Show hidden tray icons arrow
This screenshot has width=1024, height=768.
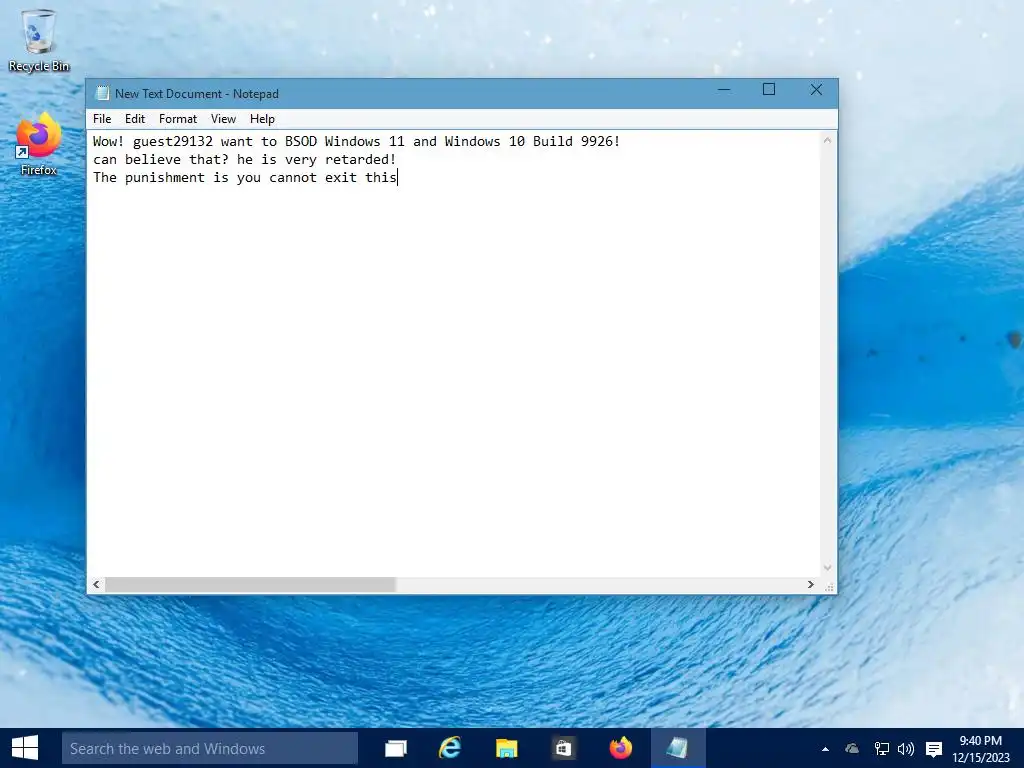coord(825,749)
